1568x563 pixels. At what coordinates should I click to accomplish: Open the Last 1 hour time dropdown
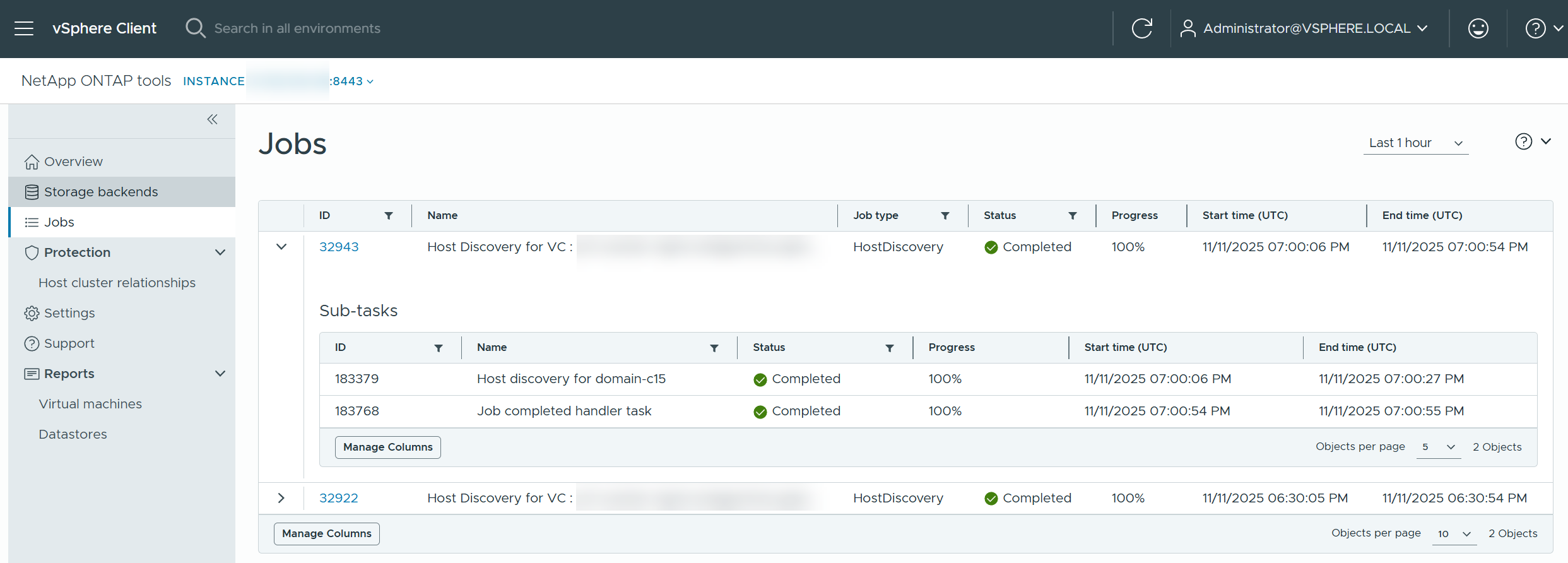(x=1415, y=143)
